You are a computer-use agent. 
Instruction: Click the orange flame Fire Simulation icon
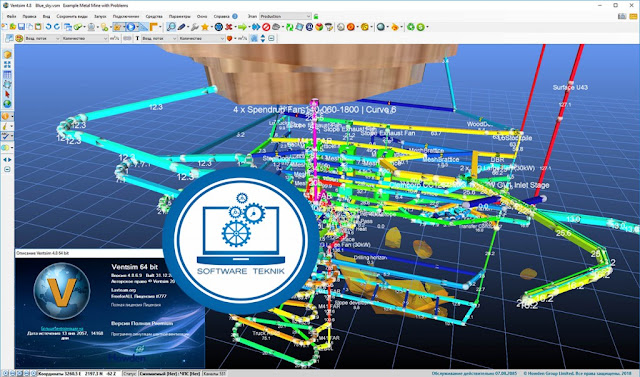[395, 27]
